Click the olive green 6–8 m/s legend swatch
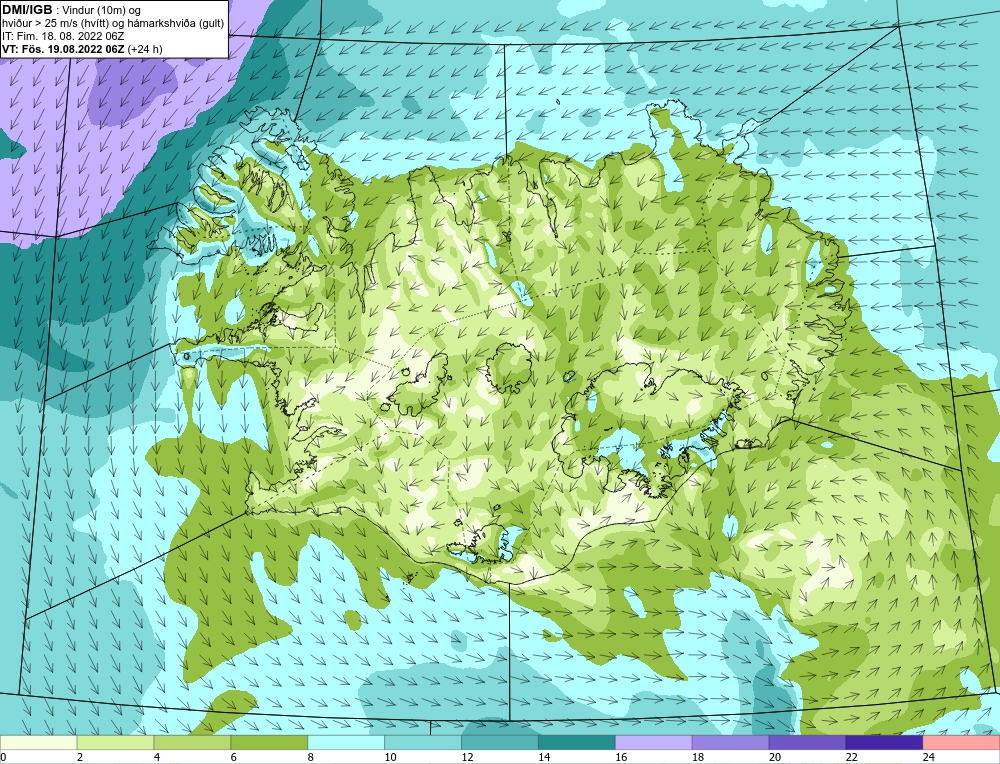1000x764 pixels. 269,742
